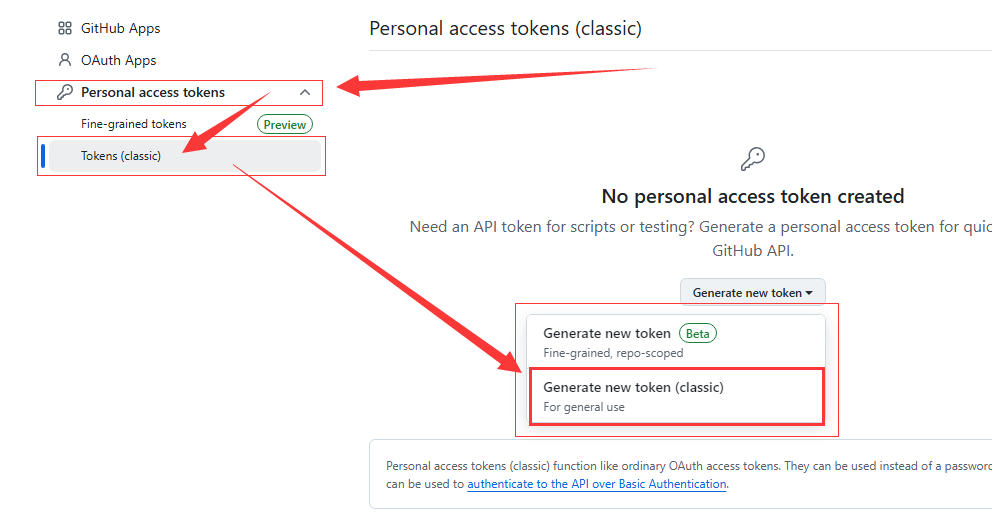Image resolution: width=992 pixels, height=529 pixels.
Task: Collapse the Personal access tokens chevron
Action: point(305,92)
